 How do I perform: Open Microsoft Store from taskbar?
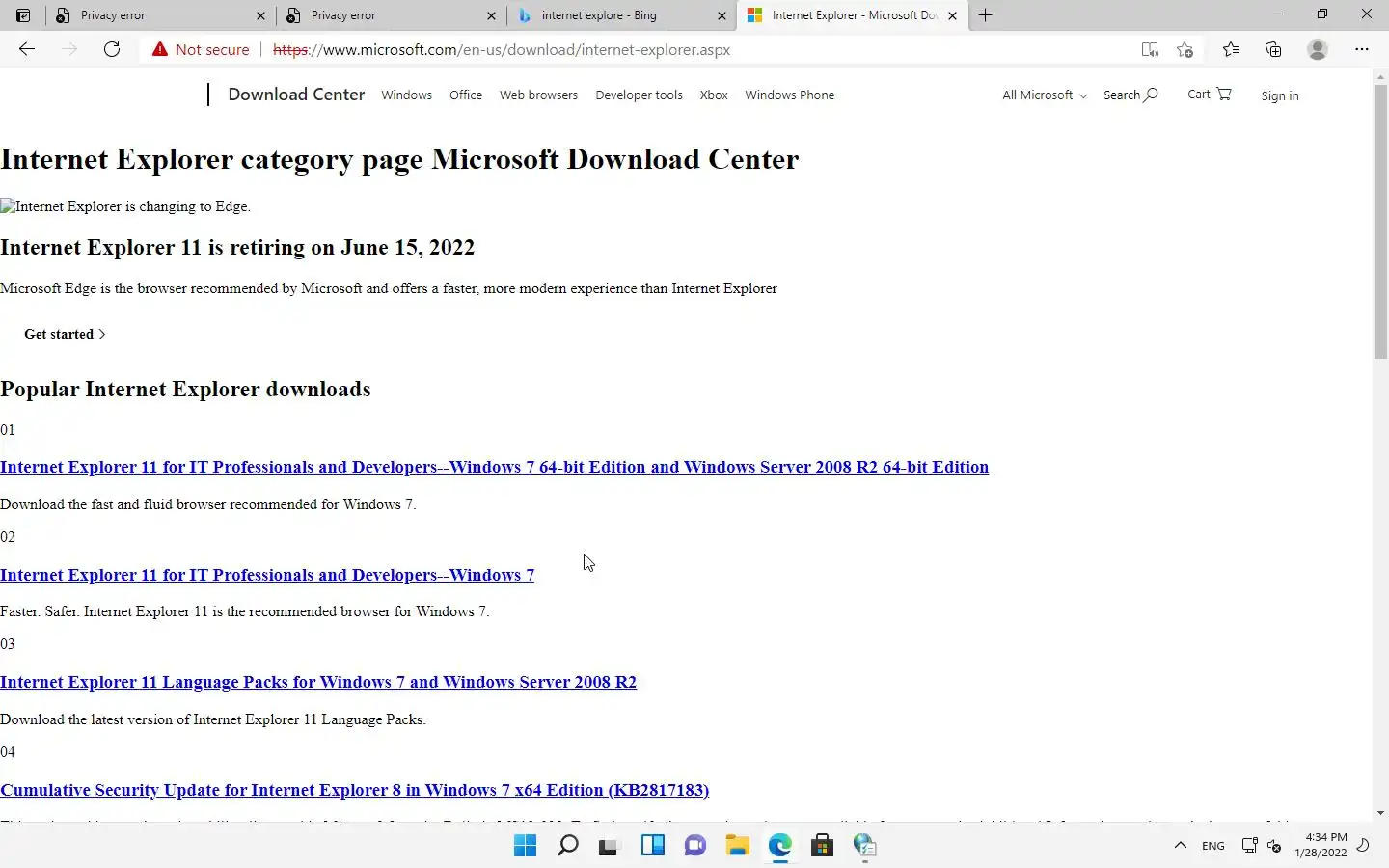tap(822, 846)
